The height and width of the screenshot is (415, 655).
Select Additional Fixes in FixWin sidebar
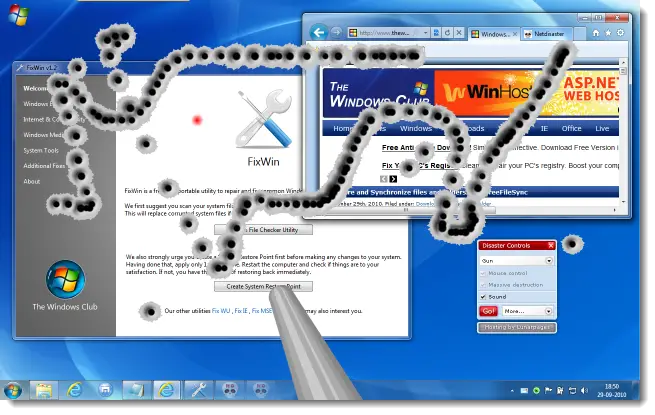(x=44, y=165)
